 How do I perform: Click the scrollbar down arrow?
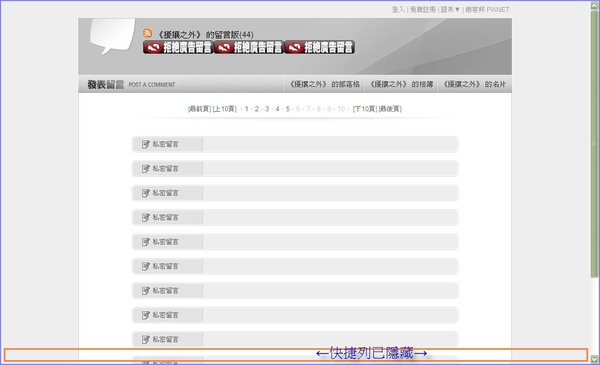pyautogui.click(x=594, y=359)
